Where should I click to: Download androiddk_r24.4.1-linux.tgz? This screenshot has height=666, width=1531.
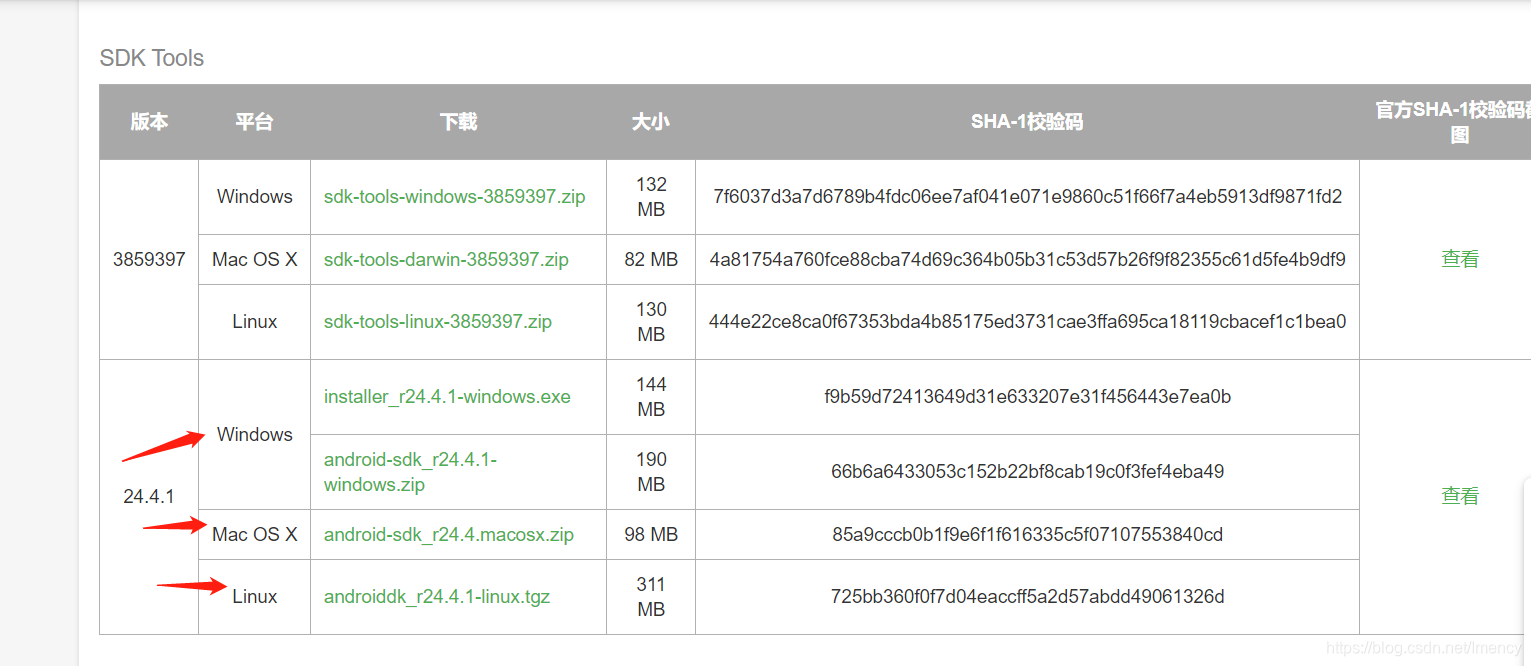coord(437,597)
